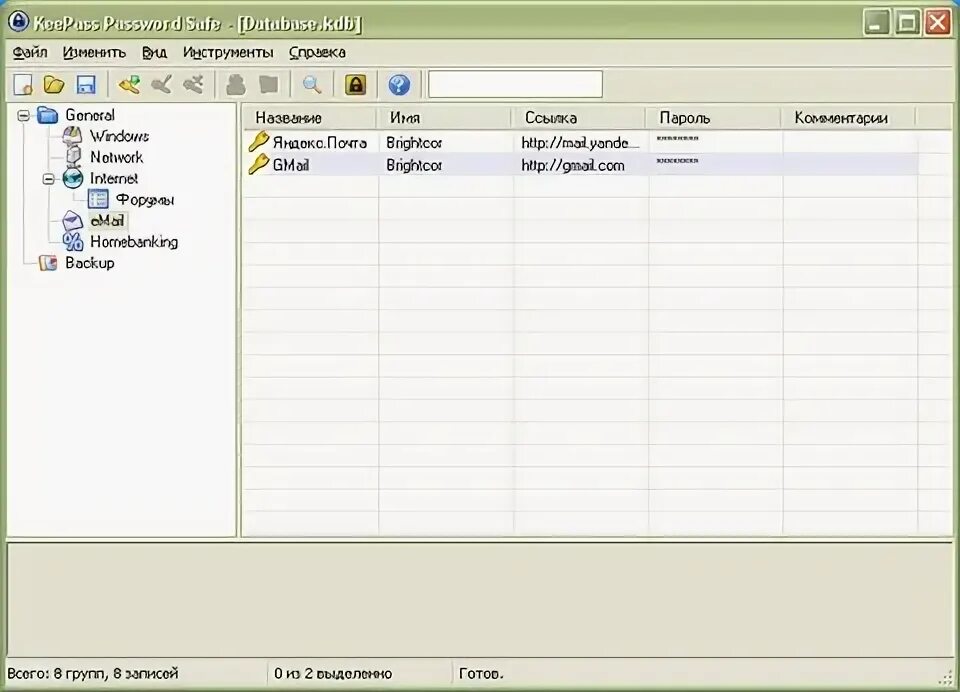Click the key icon of Яндекс.Почта entry
Viewport: 960px width, 692px height.
[258, 141]
